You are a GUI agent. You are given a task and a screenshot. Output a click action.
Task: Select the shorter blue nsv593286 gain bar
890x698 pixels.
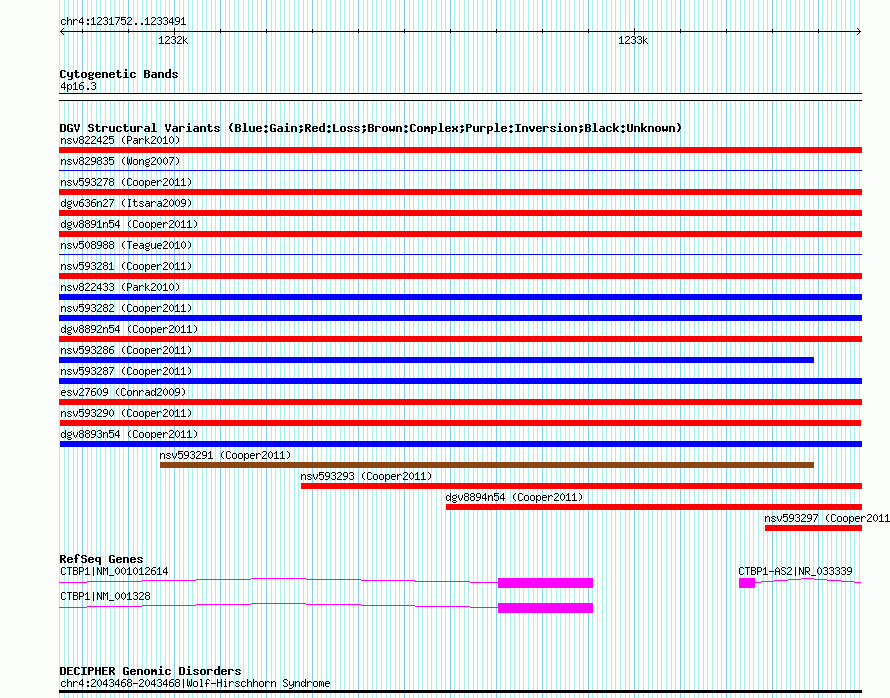pyautogui.click(x=436, y=360)
